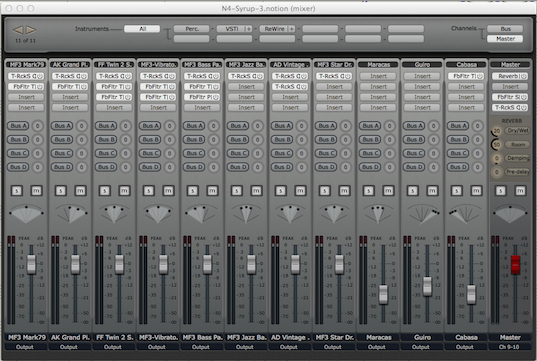Open second Insert slot on Master channel
537x361 pixels.
pyautogui.click(x=510, y=87)
